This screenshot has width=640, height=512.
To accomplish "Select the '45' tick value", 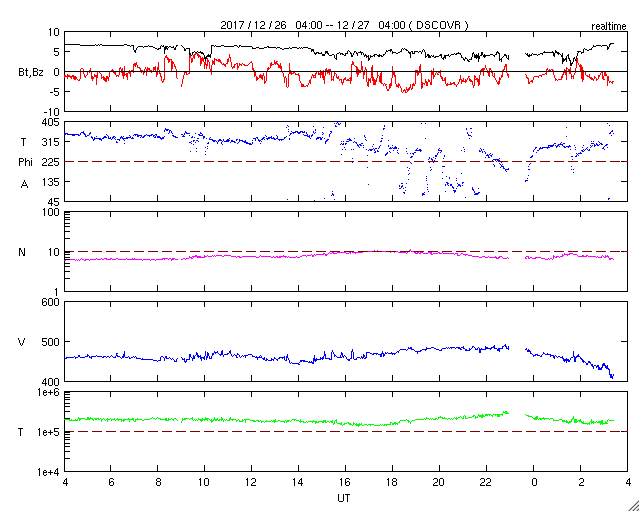I will 54,201.
